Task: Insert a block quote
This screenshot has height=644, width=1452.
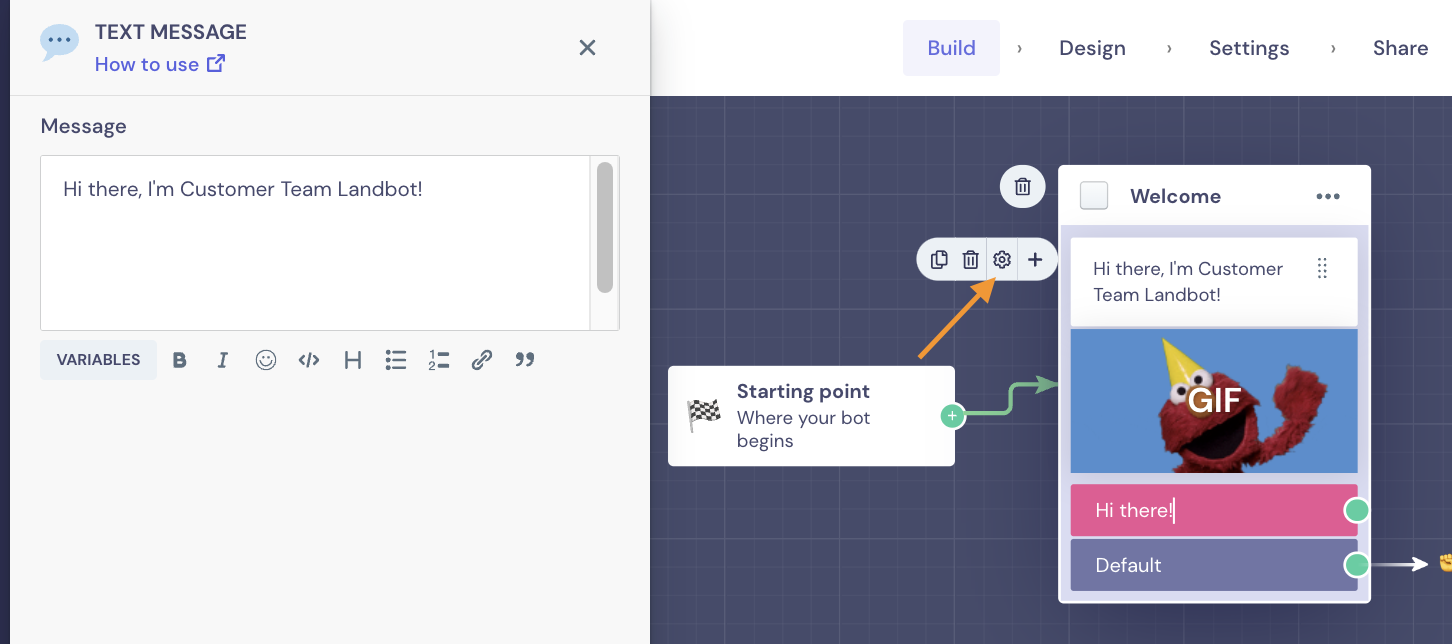Action: (x=525, y=360)
